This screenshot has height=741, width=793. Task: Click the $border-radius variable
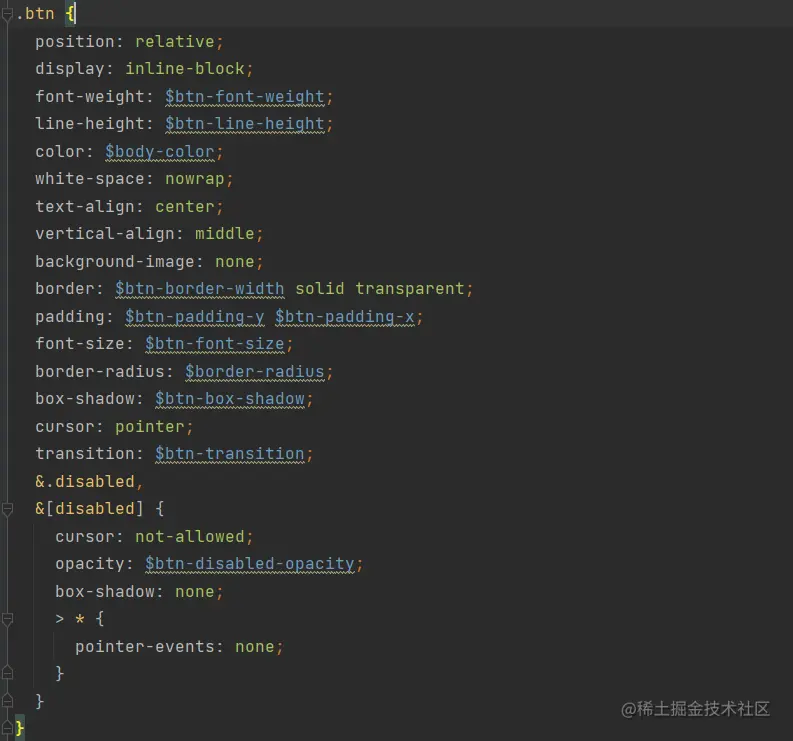tap(254, 372)
